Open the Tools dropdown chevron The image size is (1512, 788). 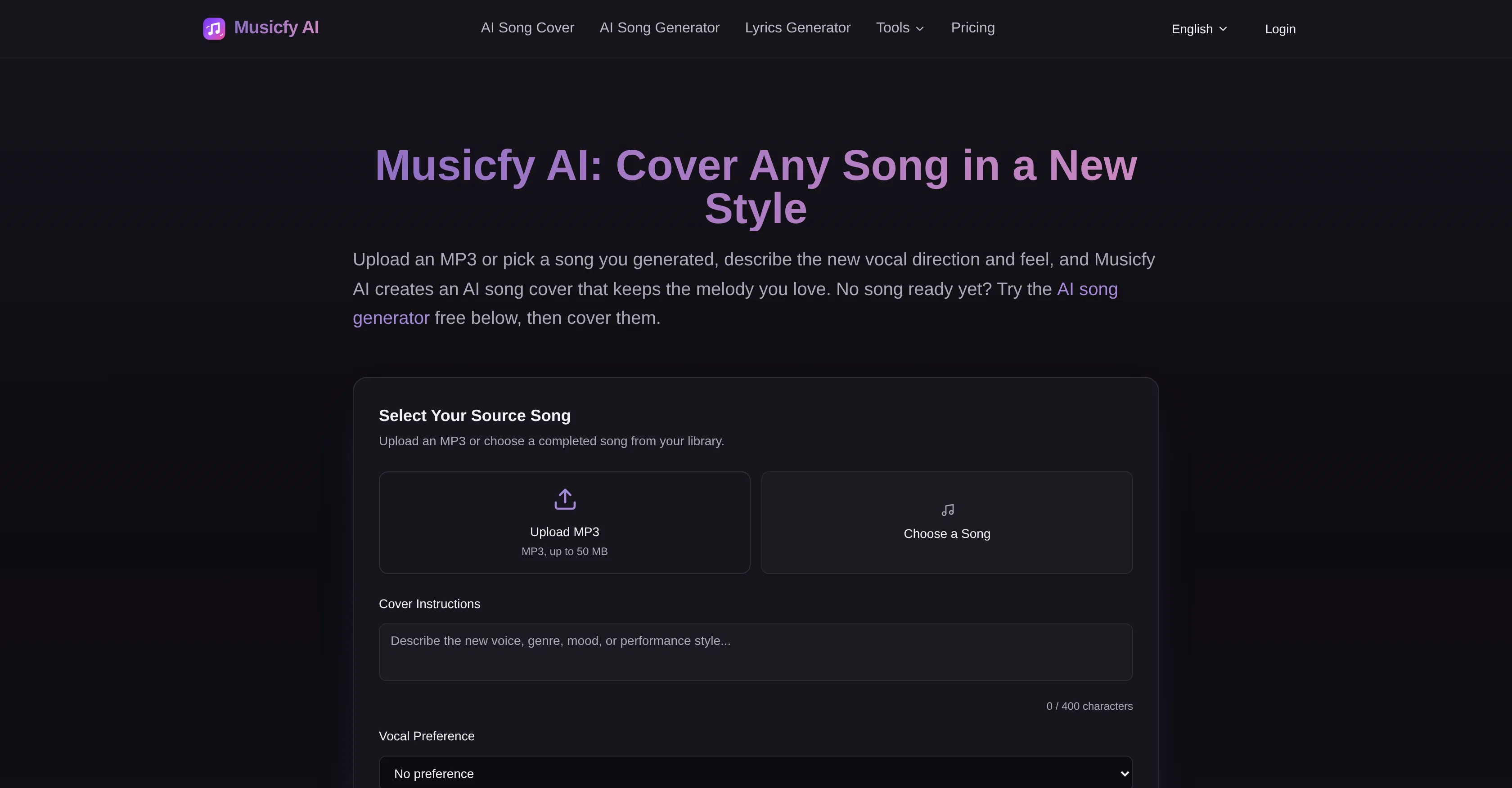pos(920,29)
